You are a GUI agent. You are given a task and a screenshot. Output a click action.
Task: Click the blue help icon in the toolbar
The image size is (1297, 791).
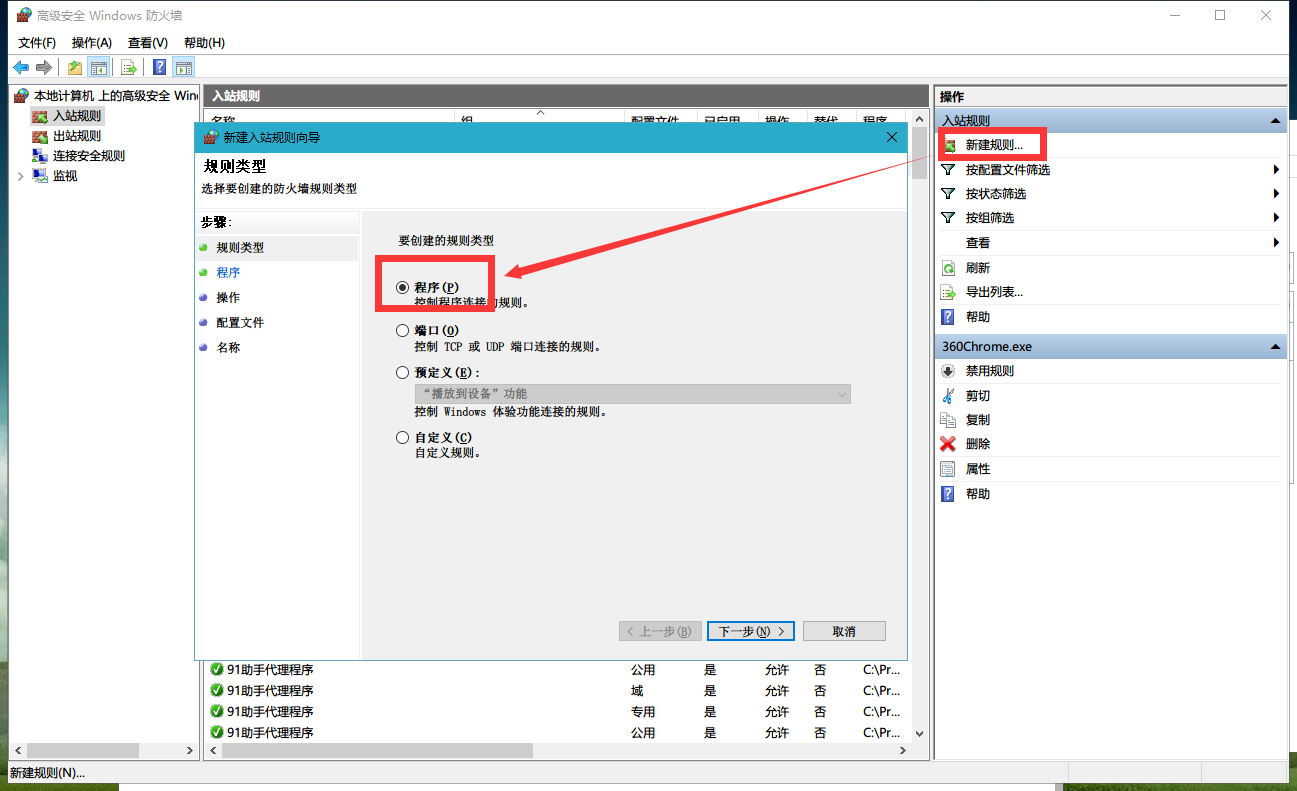pyautogui.click(x=159, y=67)
